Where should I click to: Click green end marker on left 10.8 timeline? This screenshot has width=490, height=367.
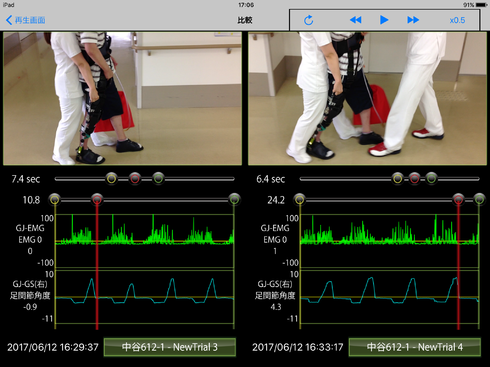(235, 200)
